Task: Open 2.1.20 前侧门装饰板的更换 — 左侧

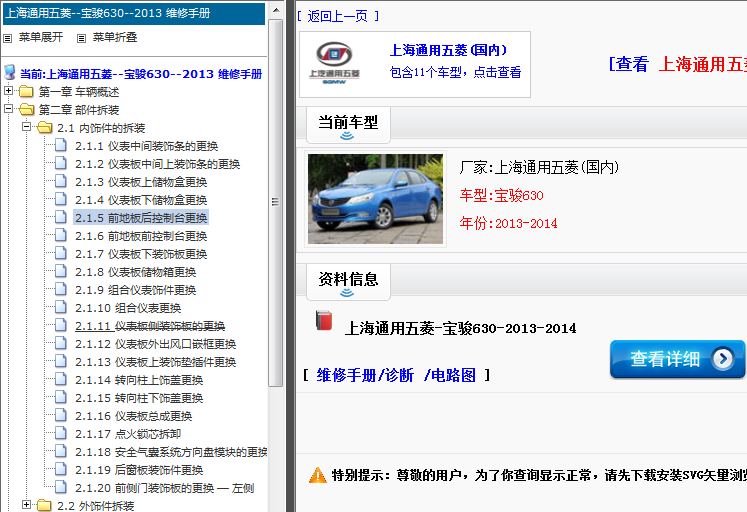Action: (165, 488)
